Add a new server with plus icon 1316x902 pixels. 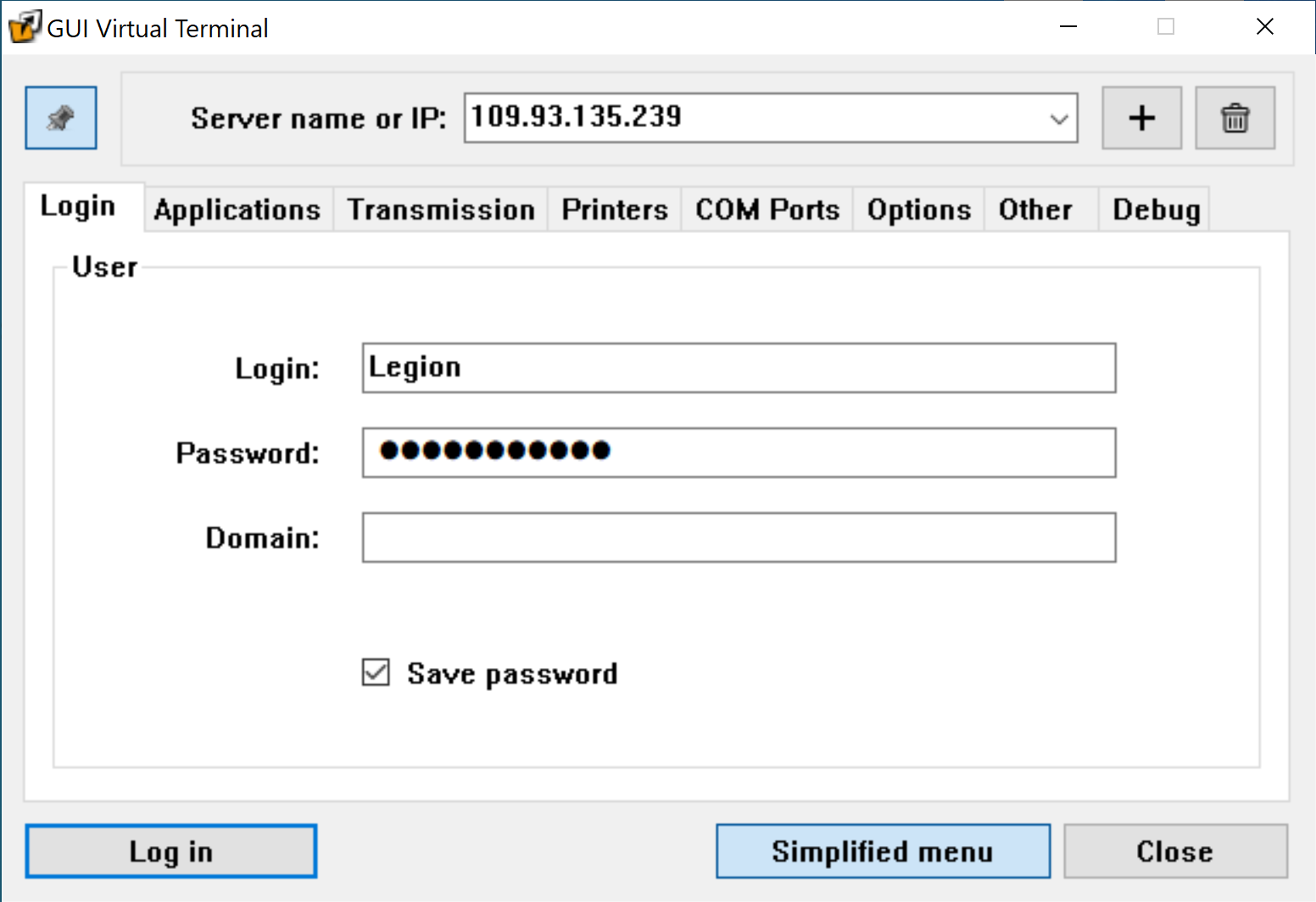pyautogui.click(x=1141, y=118)
